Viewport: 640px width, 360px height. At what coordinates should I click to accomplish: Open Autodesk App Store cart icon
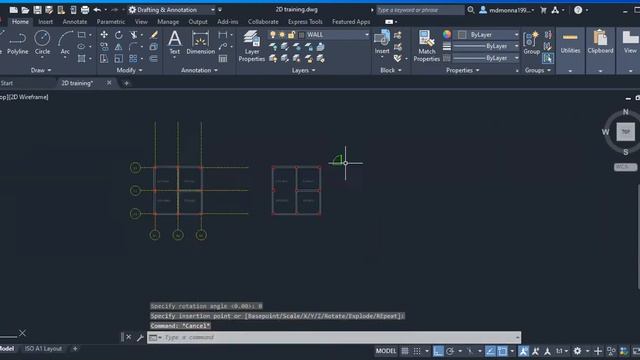point(543,10)
